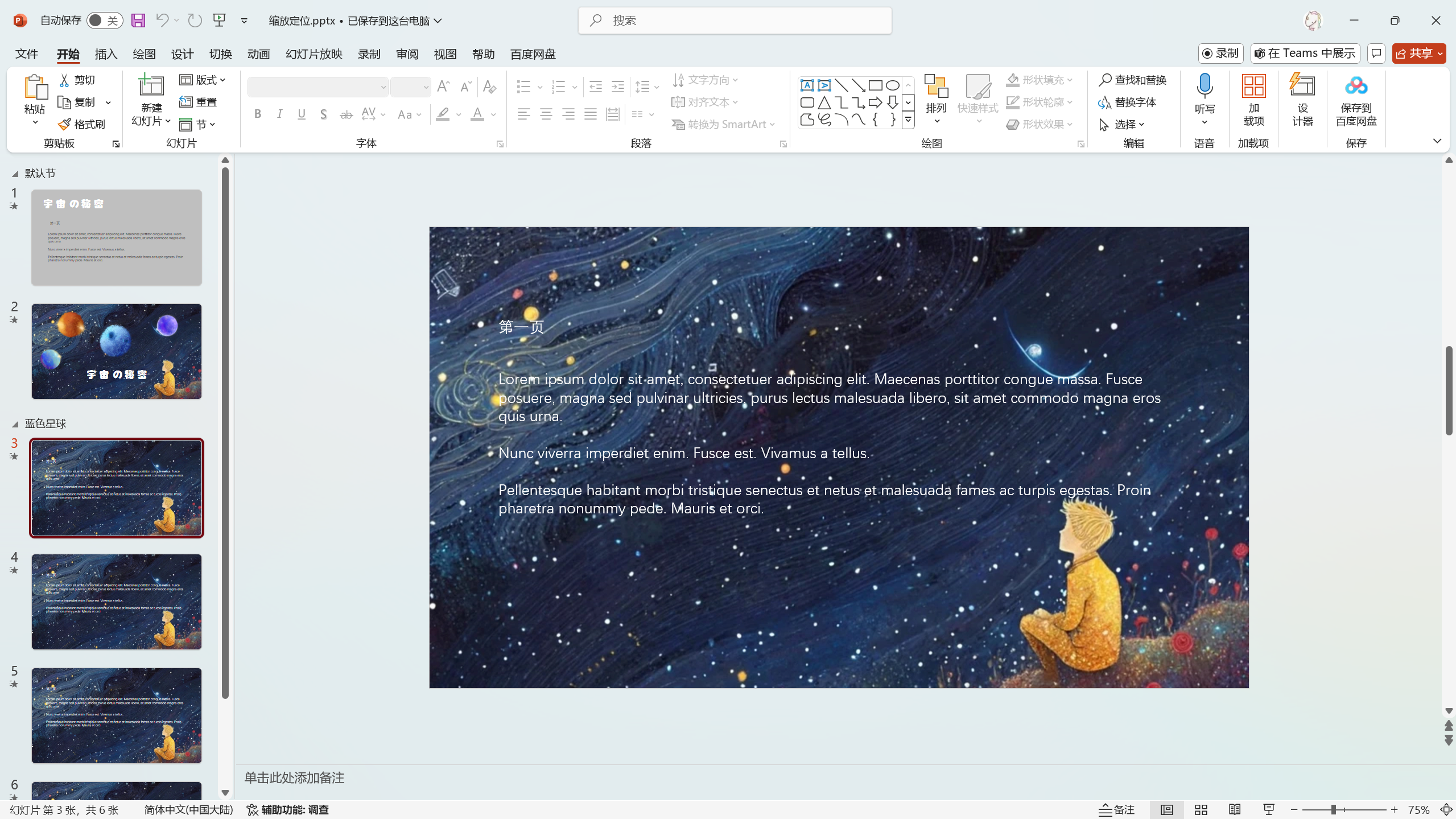Viewport: 1456px width, 819px height.
Task: Open Find and Replace (查找和替换)
Action: (1132, 80)
